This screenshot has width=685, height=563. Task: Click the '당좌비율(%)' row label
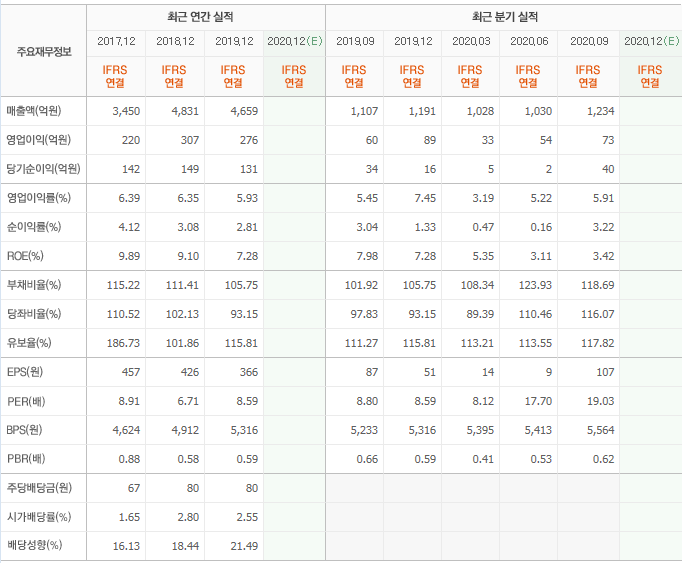coord(34,314)
